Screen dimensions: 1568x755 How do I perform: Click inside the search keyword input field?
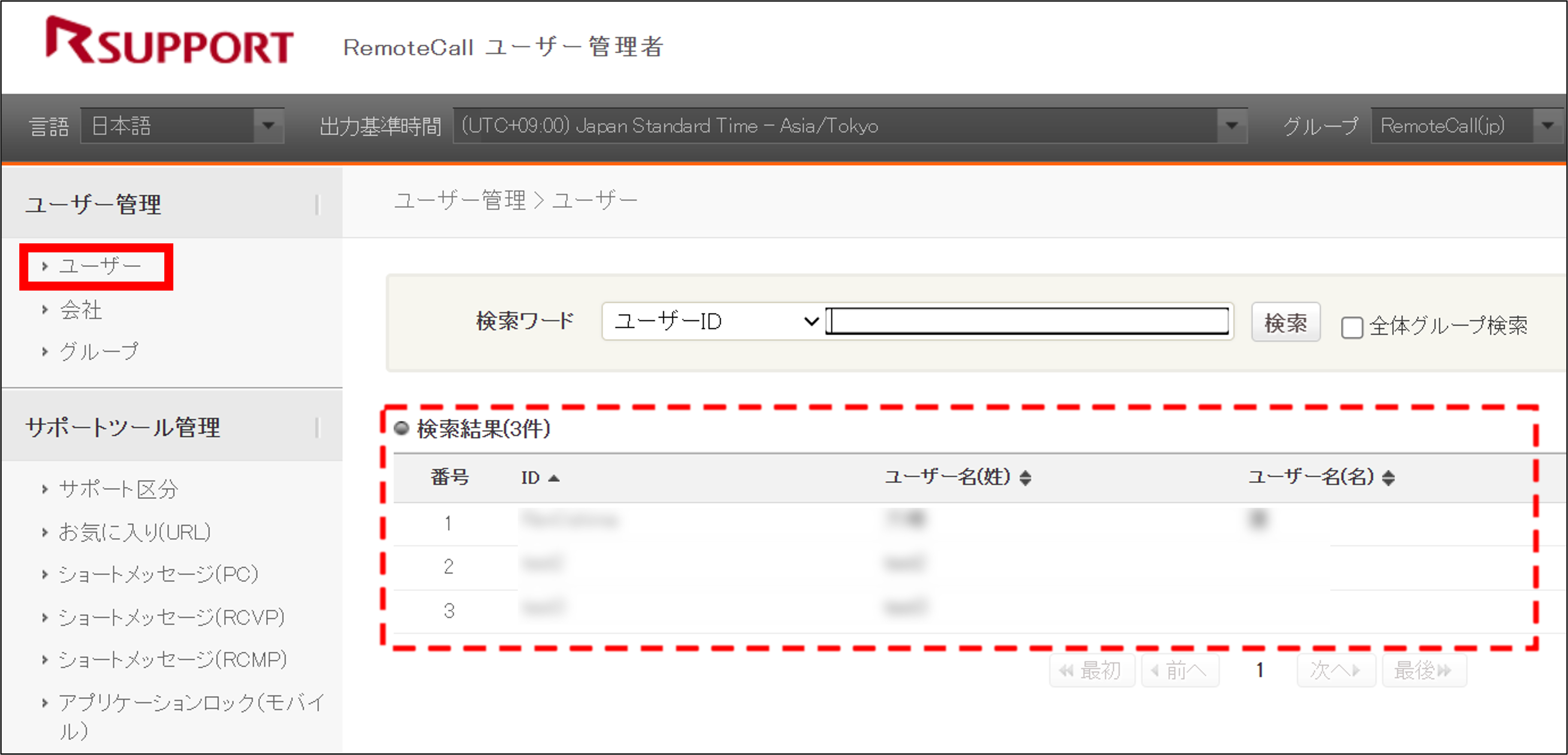1029,321
